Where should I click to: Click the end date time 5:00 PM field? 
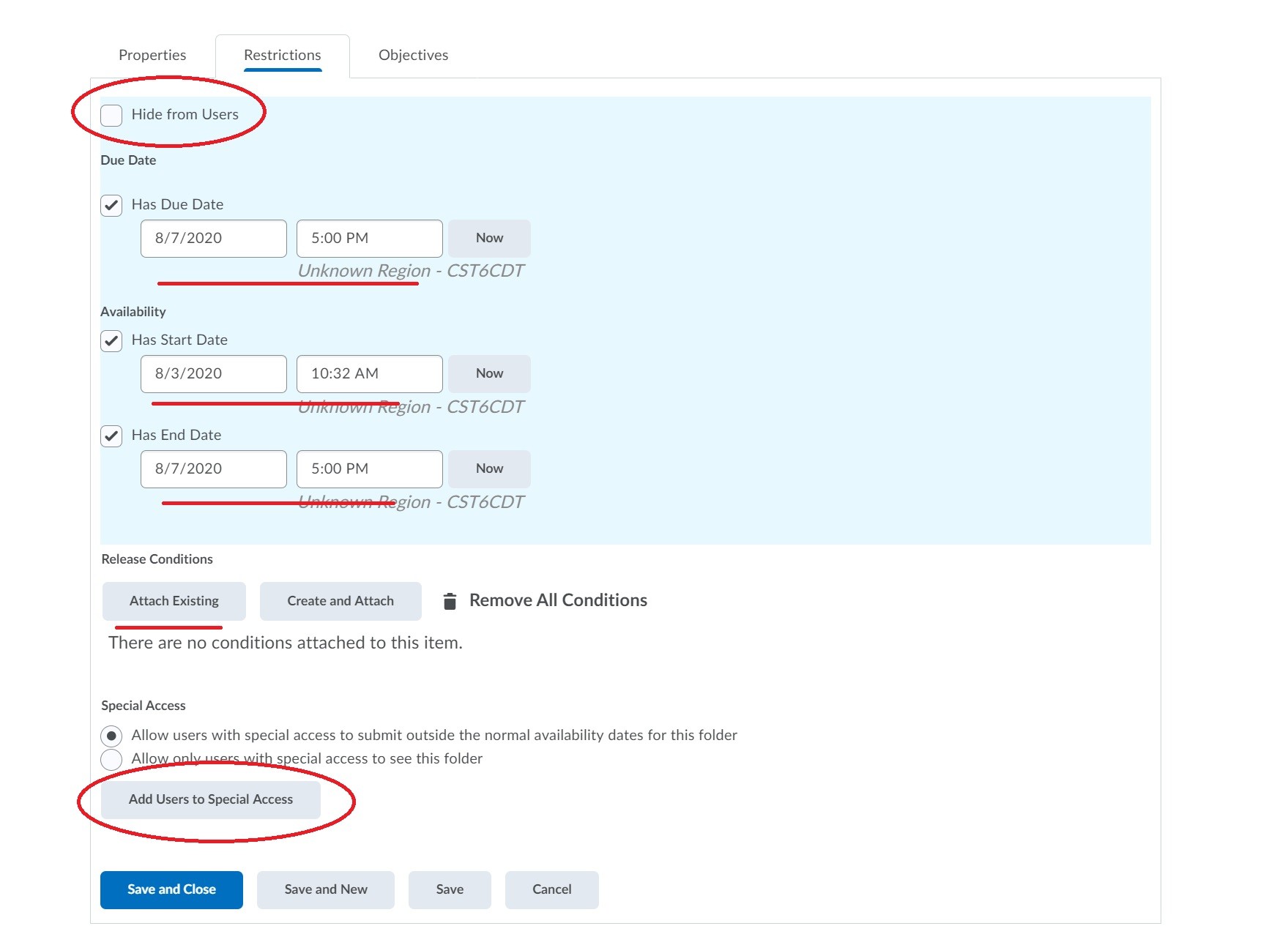click(369, 469)
